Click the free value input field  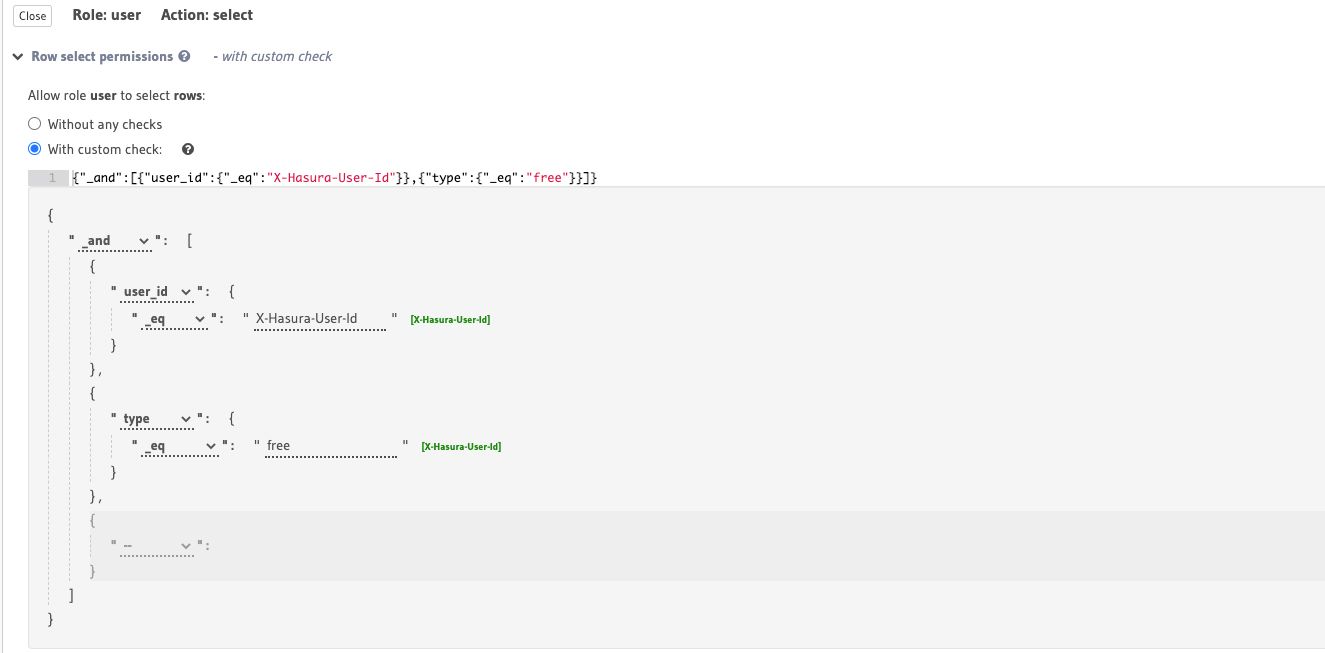click(x=330, y=444)
